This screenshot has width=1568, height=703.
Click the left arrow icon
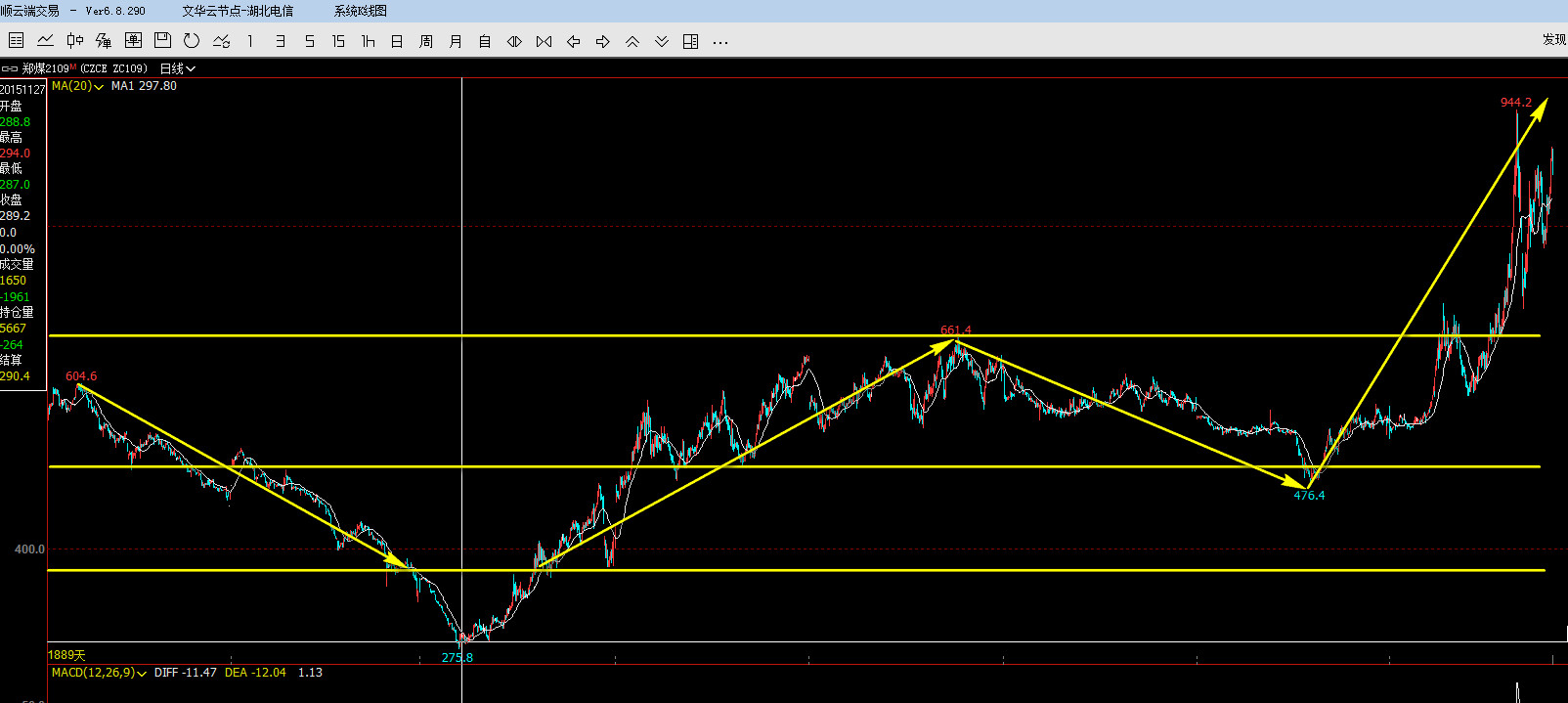574,41
